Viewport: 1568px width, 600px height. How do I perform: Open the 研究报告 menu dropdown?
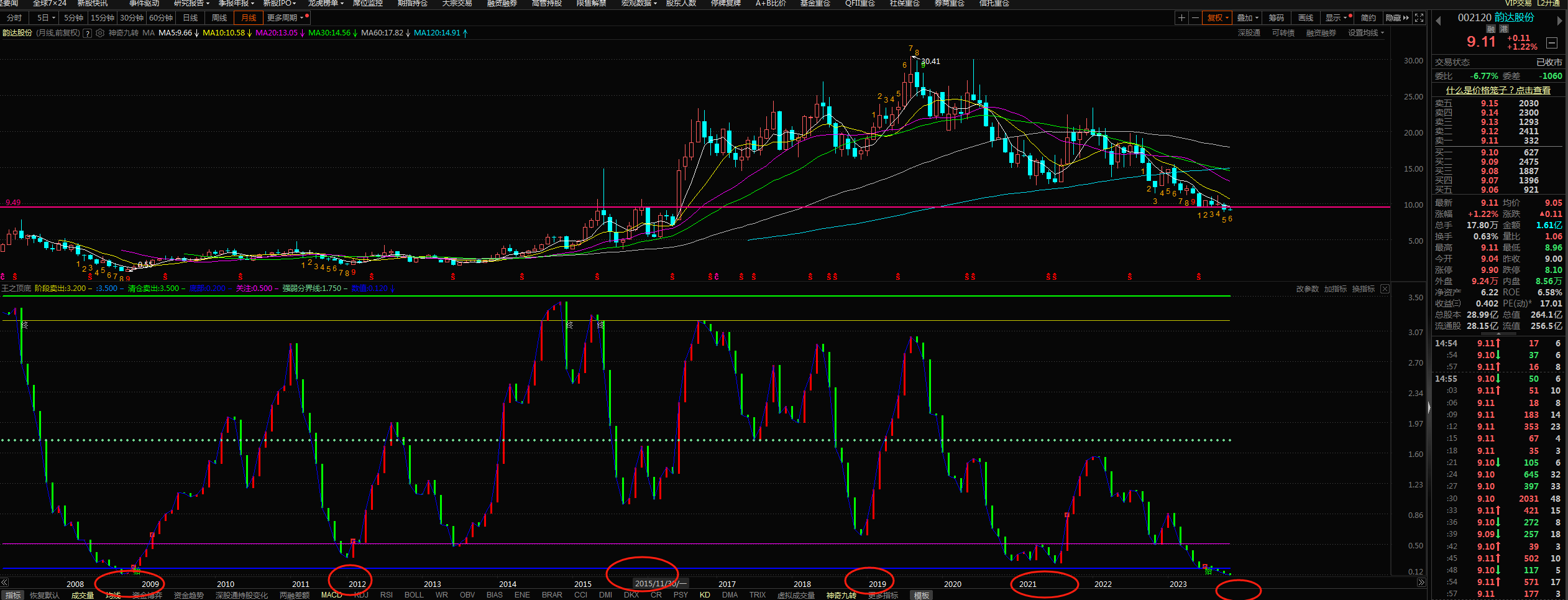coord(191,3)
